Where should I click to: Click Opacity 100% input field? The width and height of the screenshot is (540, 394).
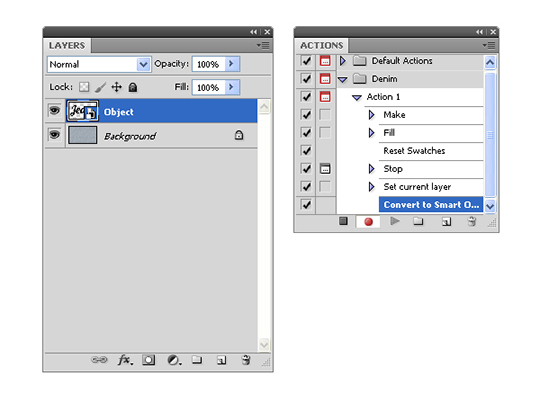208,64
